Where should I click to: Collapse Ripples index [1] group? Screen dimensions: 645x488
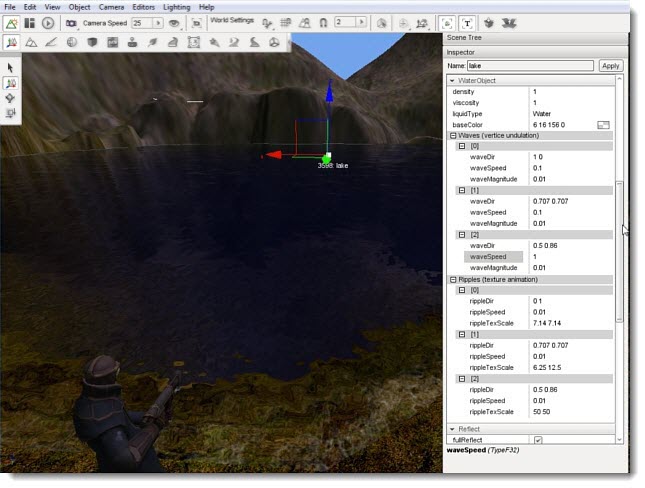pos(462,335)
